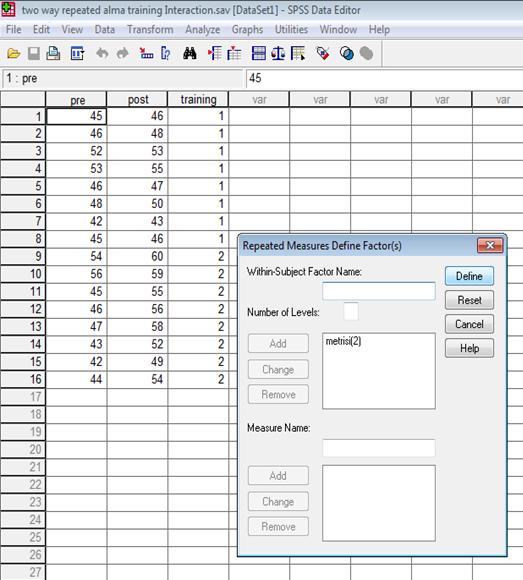This screenshot has height=580, width=523.
Task: Select metrisi(2) in the factor list
Action: pos(343,341)
